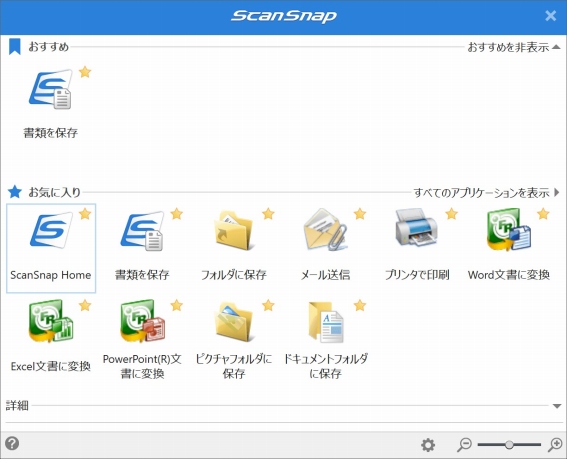Toggle favorite star on メール送信
Screen dimensions: 567x459
(360, 214)
